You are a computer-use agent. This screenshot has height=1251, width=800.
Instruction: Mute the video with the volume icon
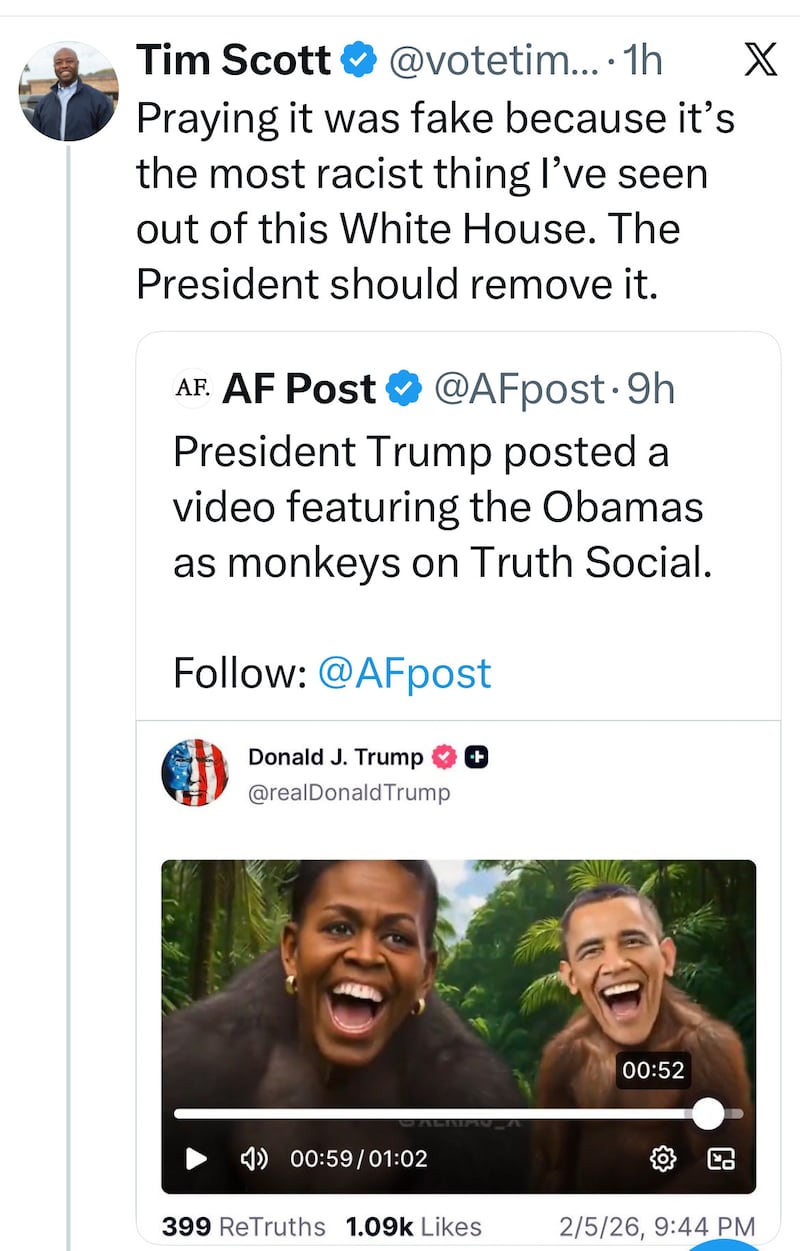point(253,1159)
